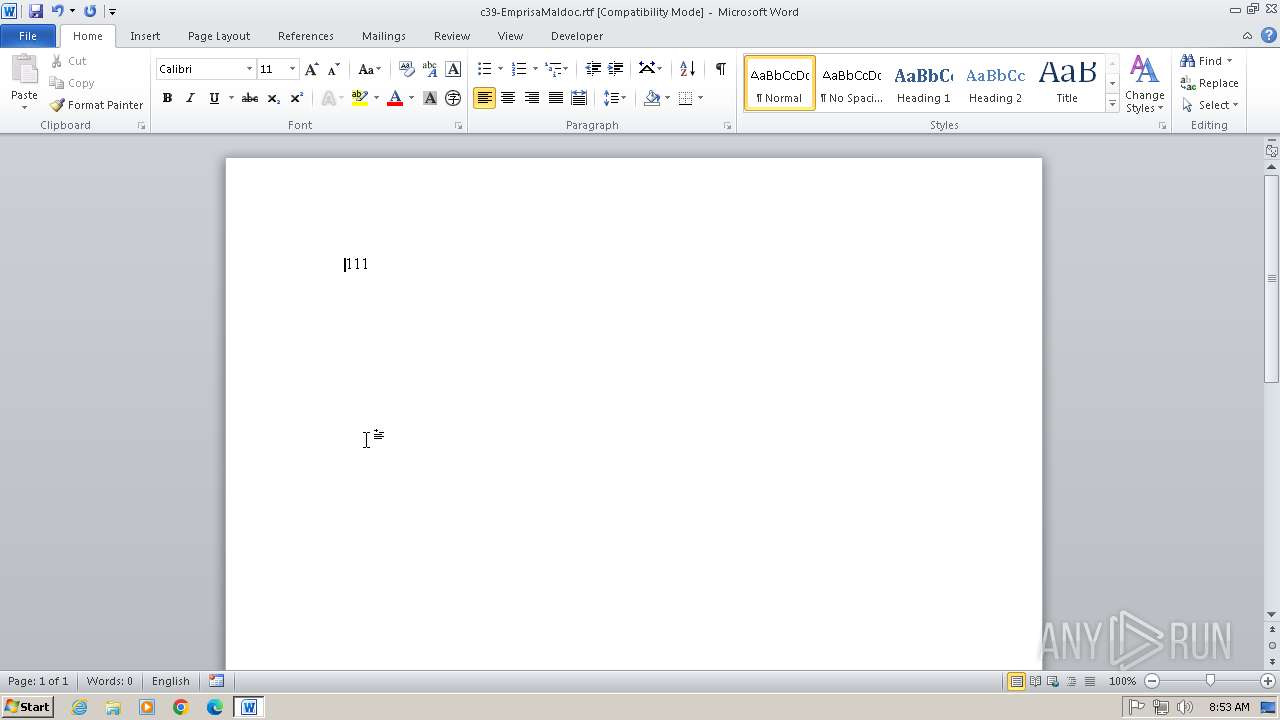Click the Zoom In plus button

(1268, 681)
